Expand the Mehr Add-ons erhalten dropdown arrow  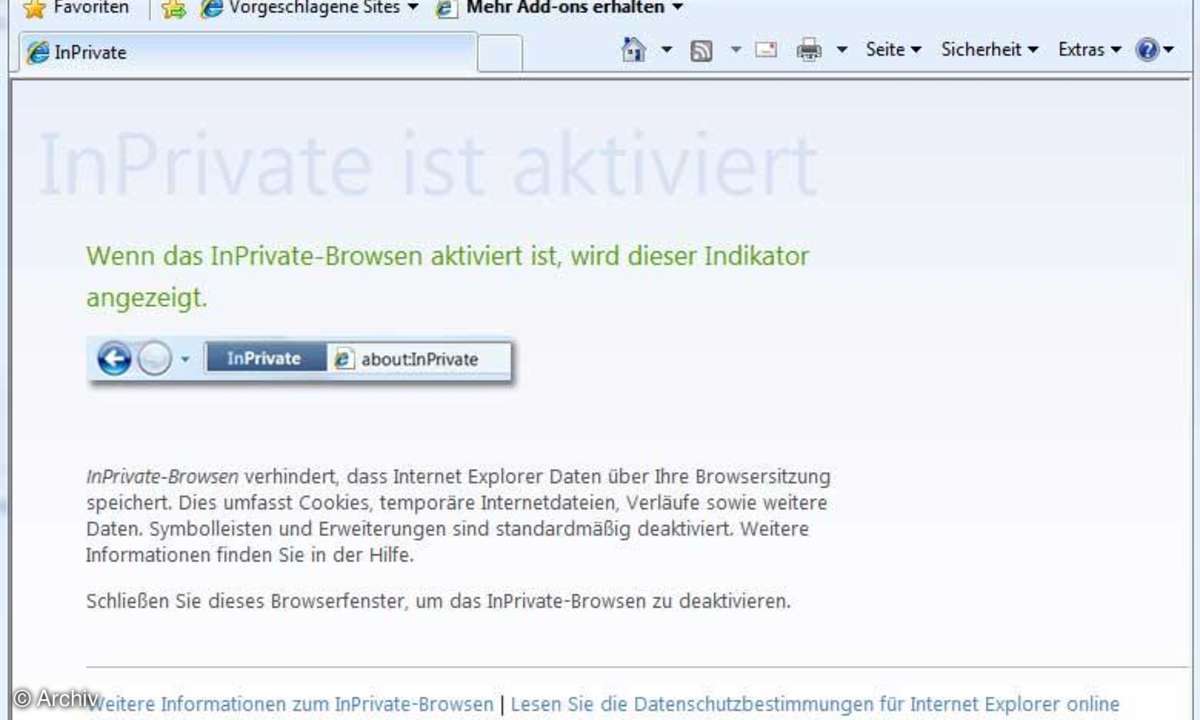tap(678, 8)
